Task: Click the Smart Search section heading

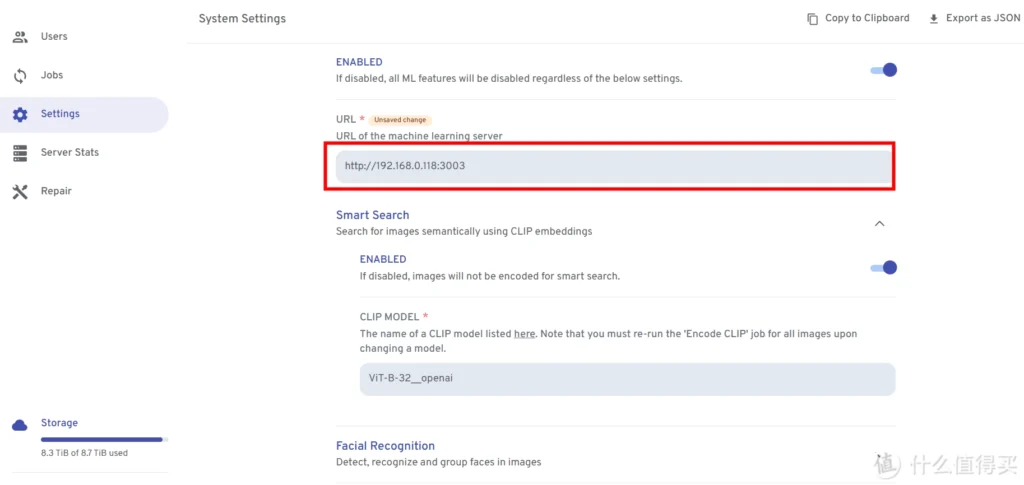Action: (372, 215)
